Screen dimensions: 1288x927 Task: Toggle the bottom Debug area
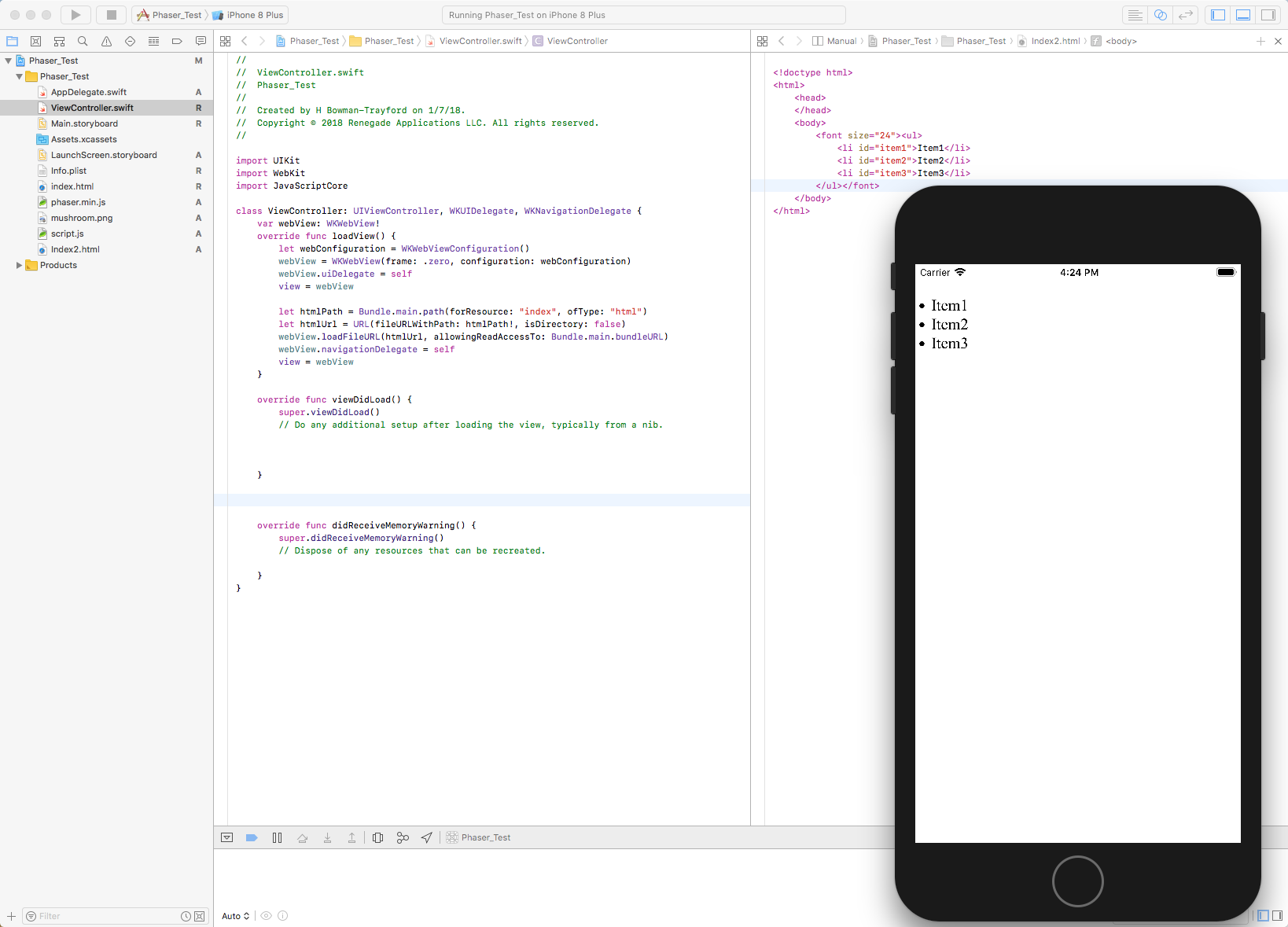coord(1243,15)
